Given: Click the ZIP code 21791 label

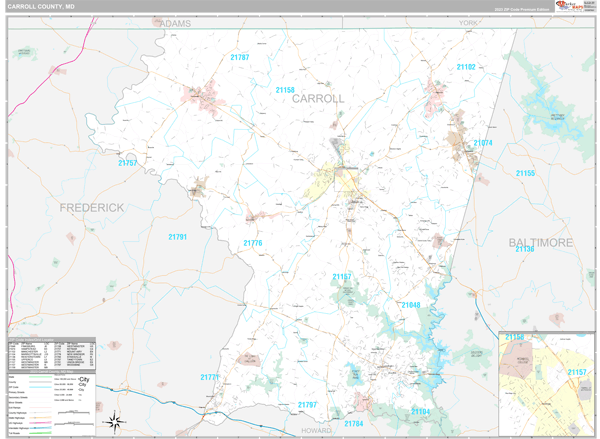Looking at the screenshot, I should click(177, 236).
